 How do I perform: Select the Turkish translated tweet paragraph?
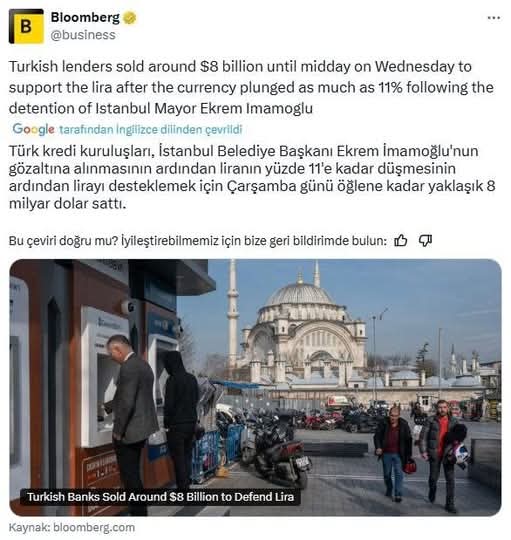click(252, 177)
